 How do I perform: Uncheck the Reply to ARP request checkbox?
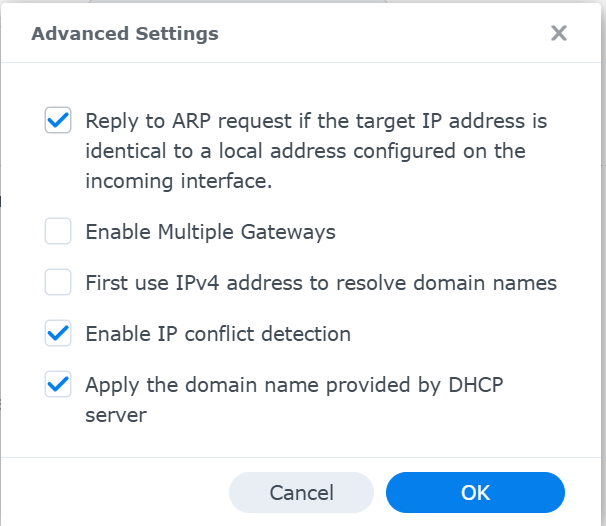coord(58,121)
